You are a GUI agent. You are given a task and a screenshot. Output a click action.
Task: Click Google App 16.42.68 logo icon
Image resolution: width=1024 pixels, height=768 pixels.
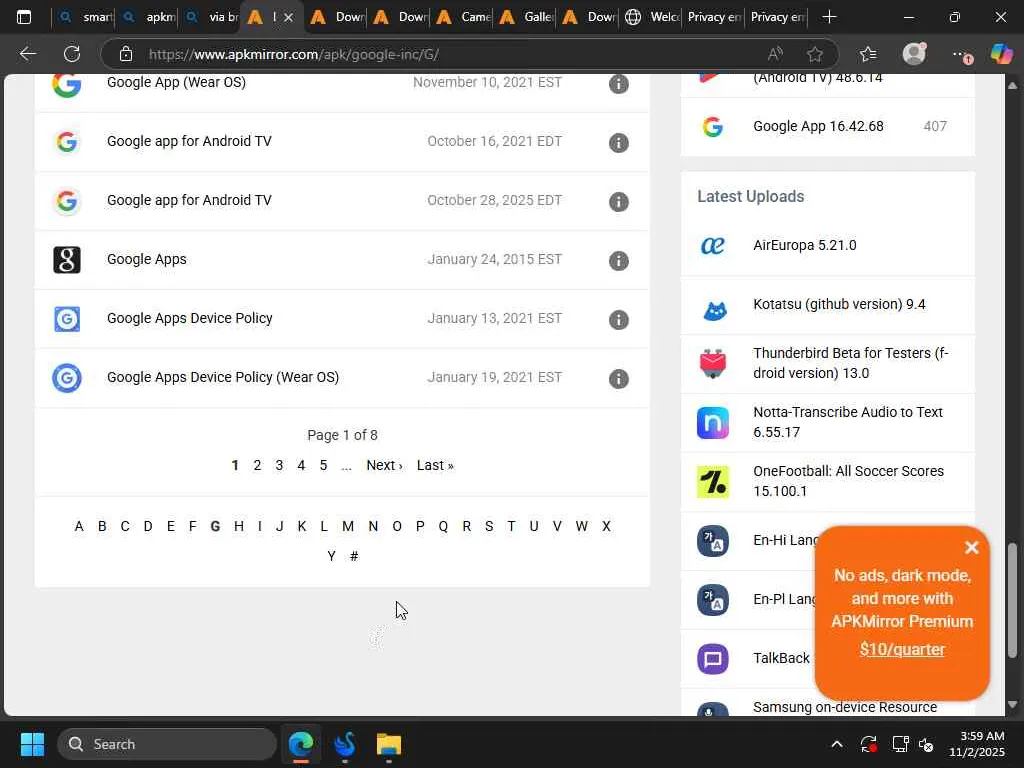712,127
